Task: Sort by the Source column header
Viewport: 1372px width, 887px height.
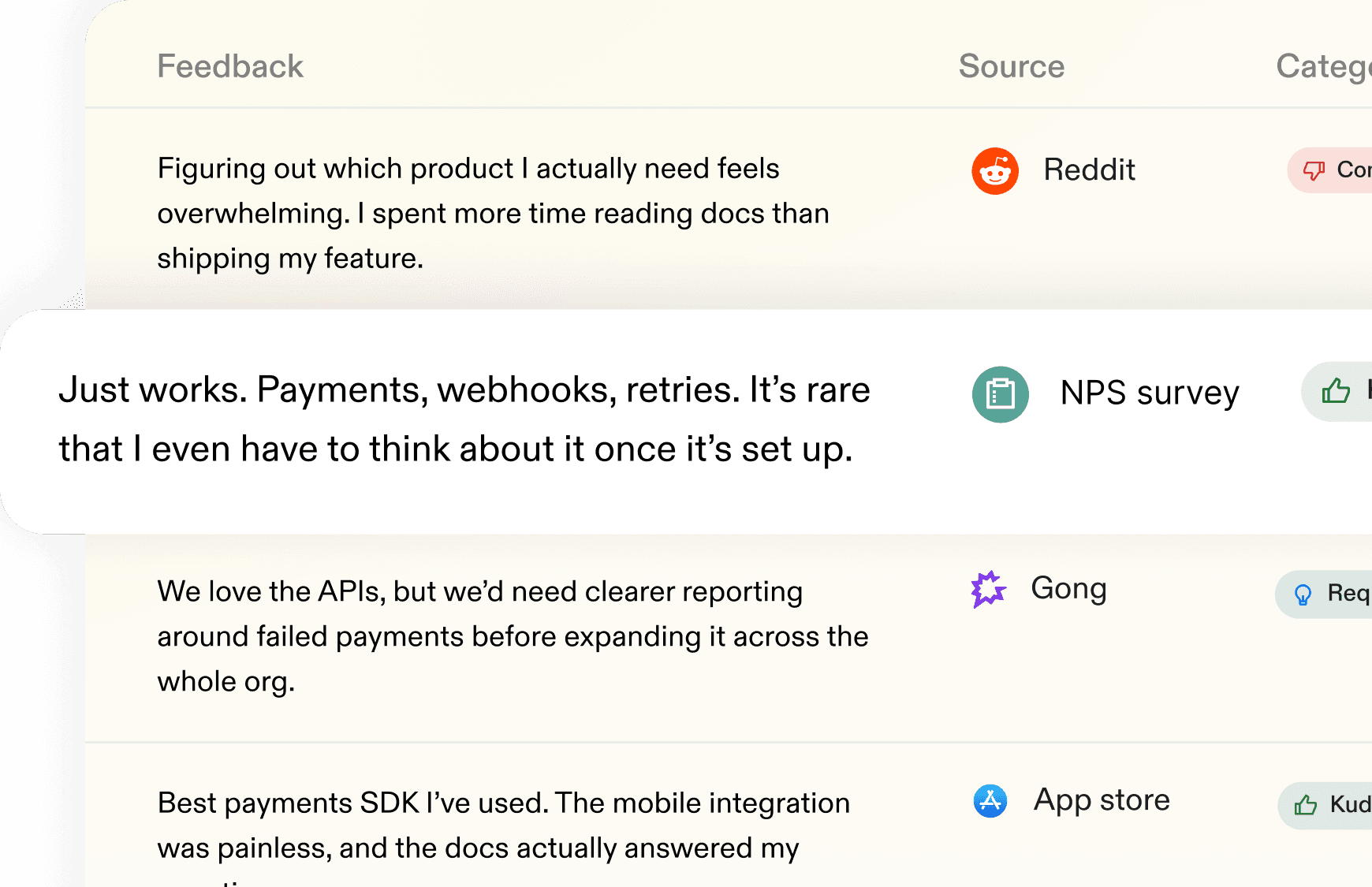Action: tap(1012, 66)
